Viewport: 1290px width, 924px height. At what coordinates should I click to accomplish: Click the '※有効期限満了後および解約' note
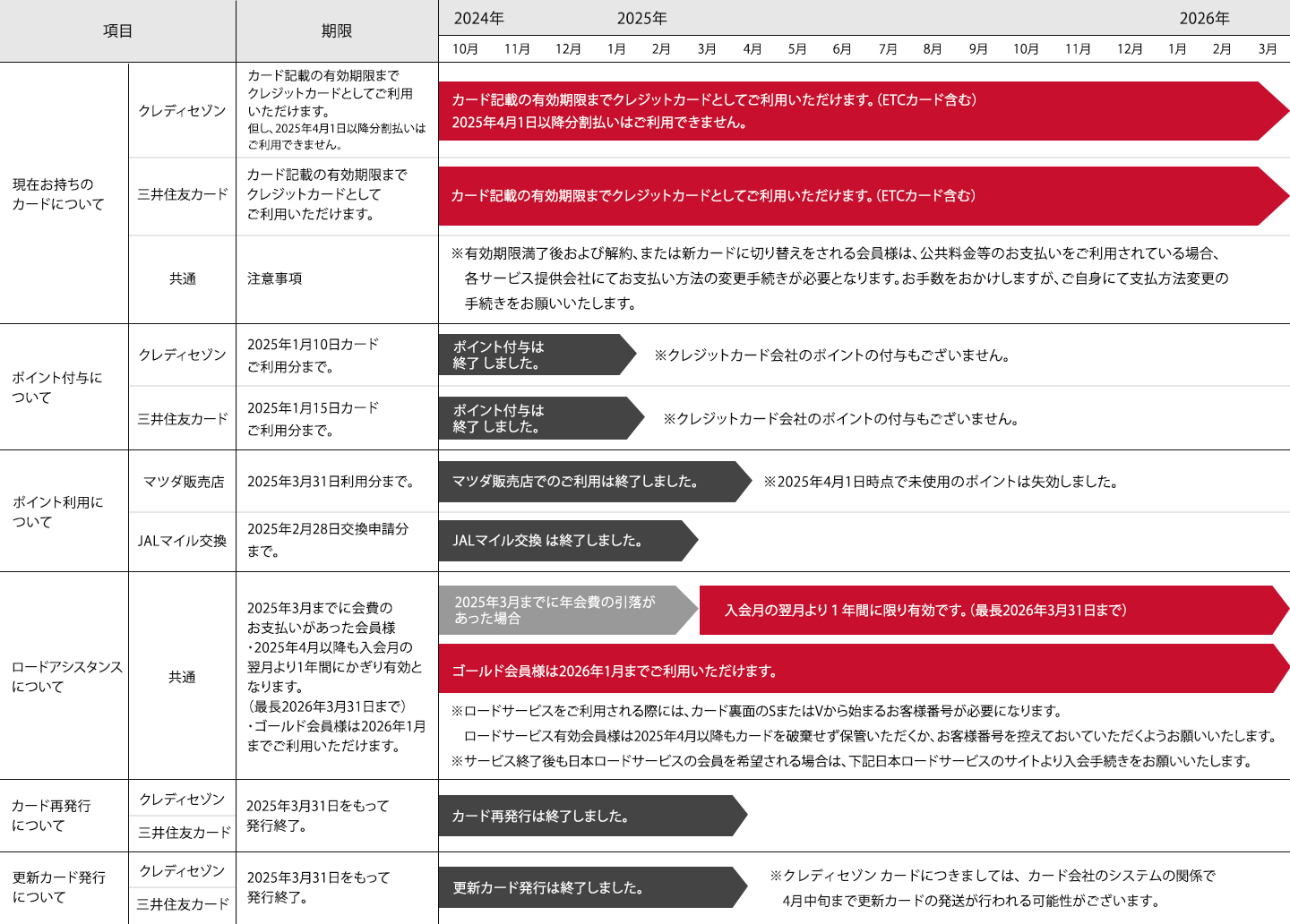click(x=840, y=278)
